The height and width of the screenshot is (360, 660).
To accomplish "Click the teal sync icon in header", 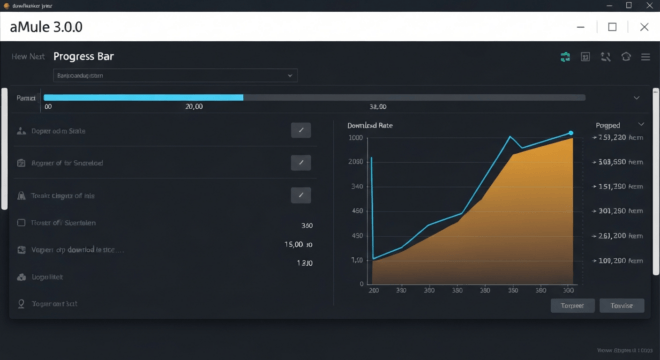I will (x=565, y=57).
